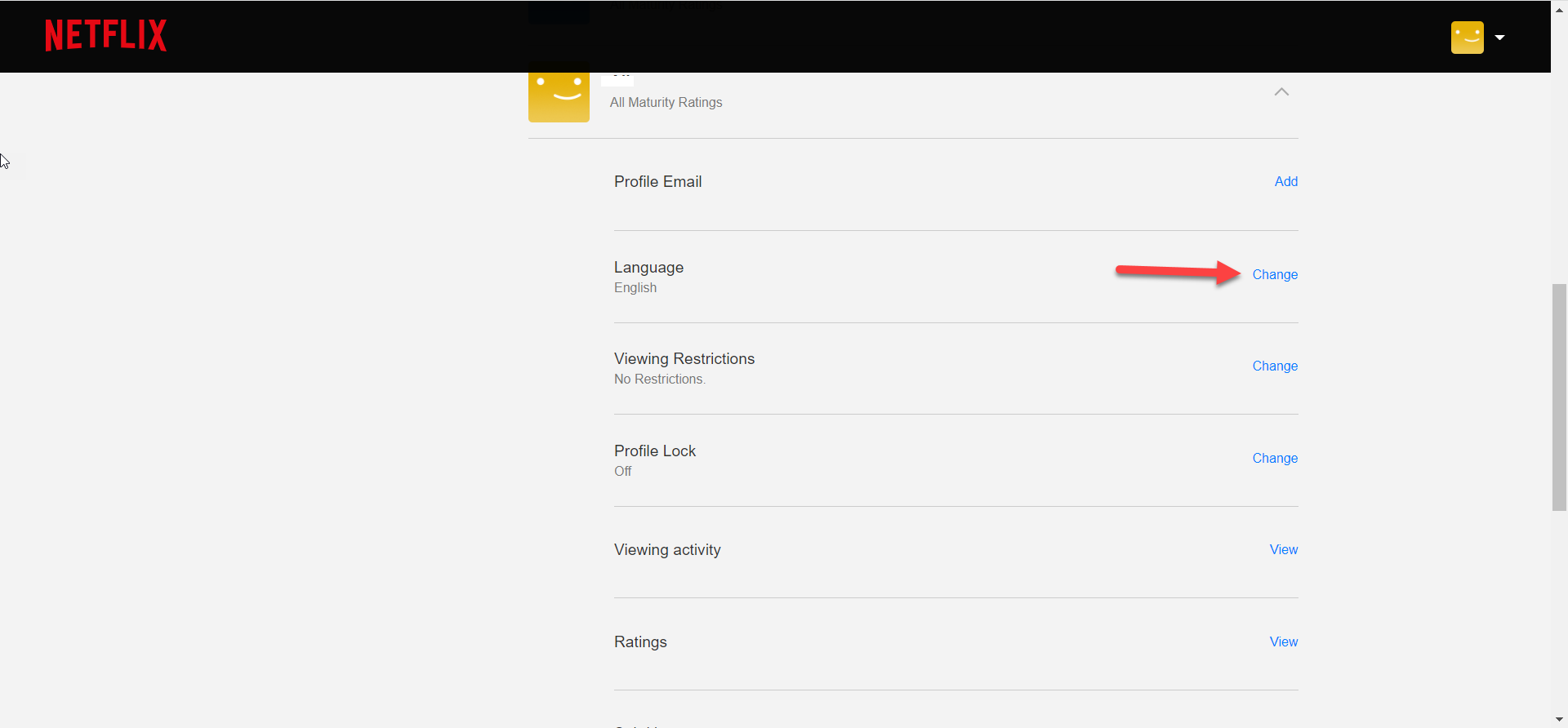Click Change next to Language
Image resolution: width=1568 pixels, height=728 pixels.
pos(1274,275)
